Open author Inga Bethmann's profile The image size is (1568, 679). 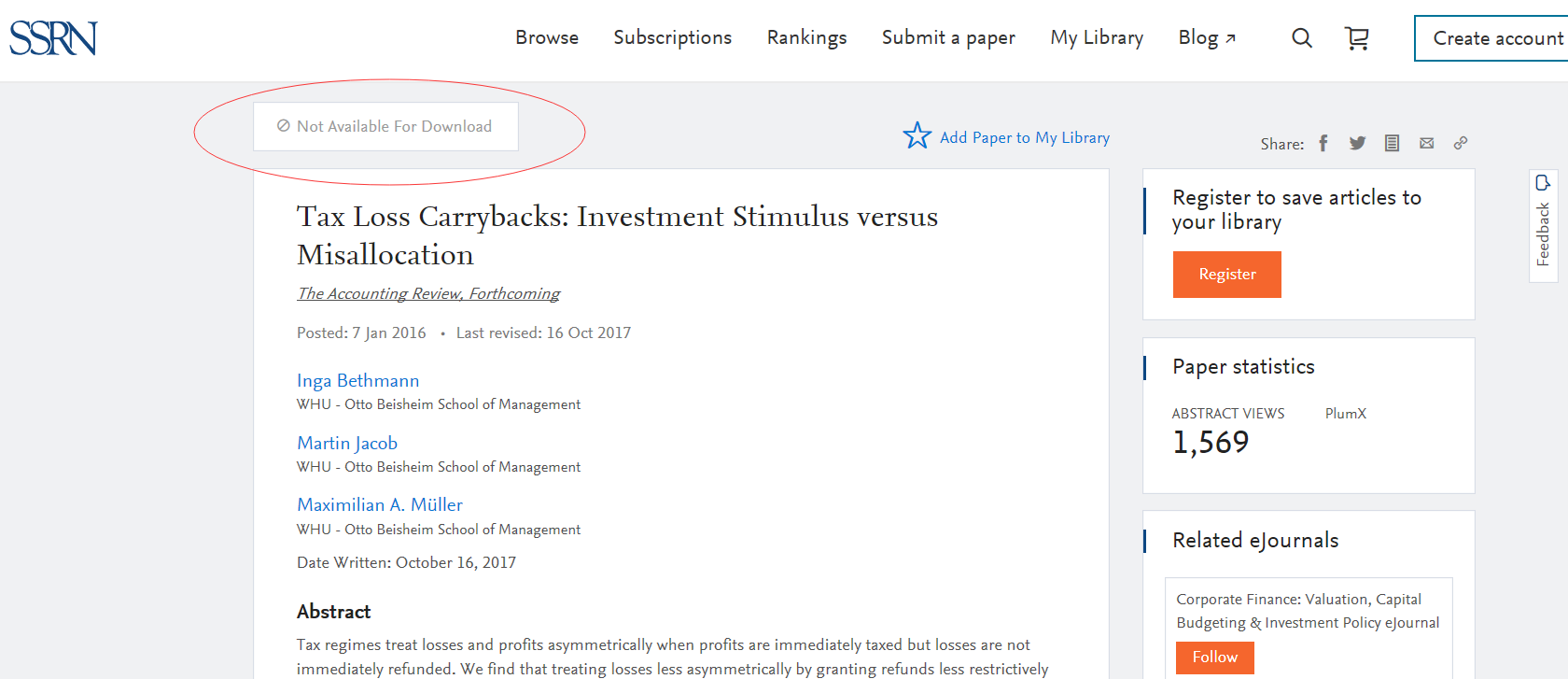[357, 381]
